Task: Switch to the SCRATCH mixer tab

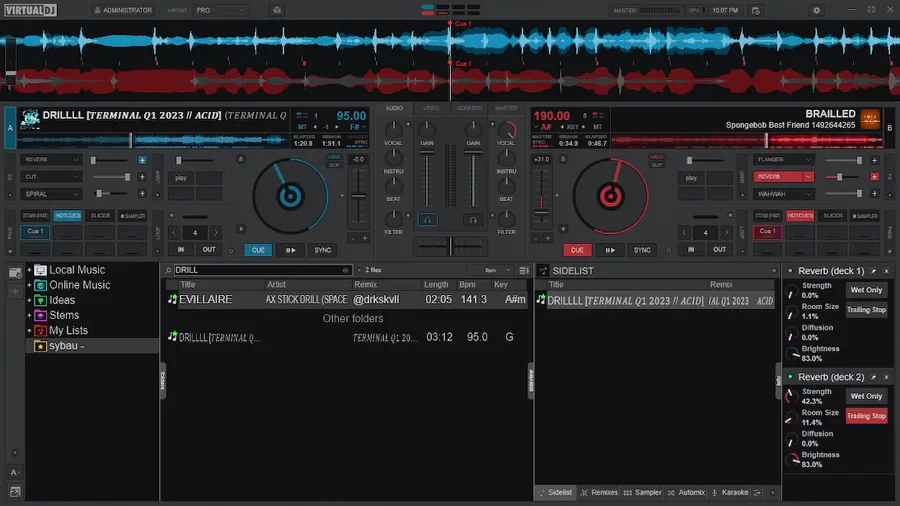Action: point(469,108)
